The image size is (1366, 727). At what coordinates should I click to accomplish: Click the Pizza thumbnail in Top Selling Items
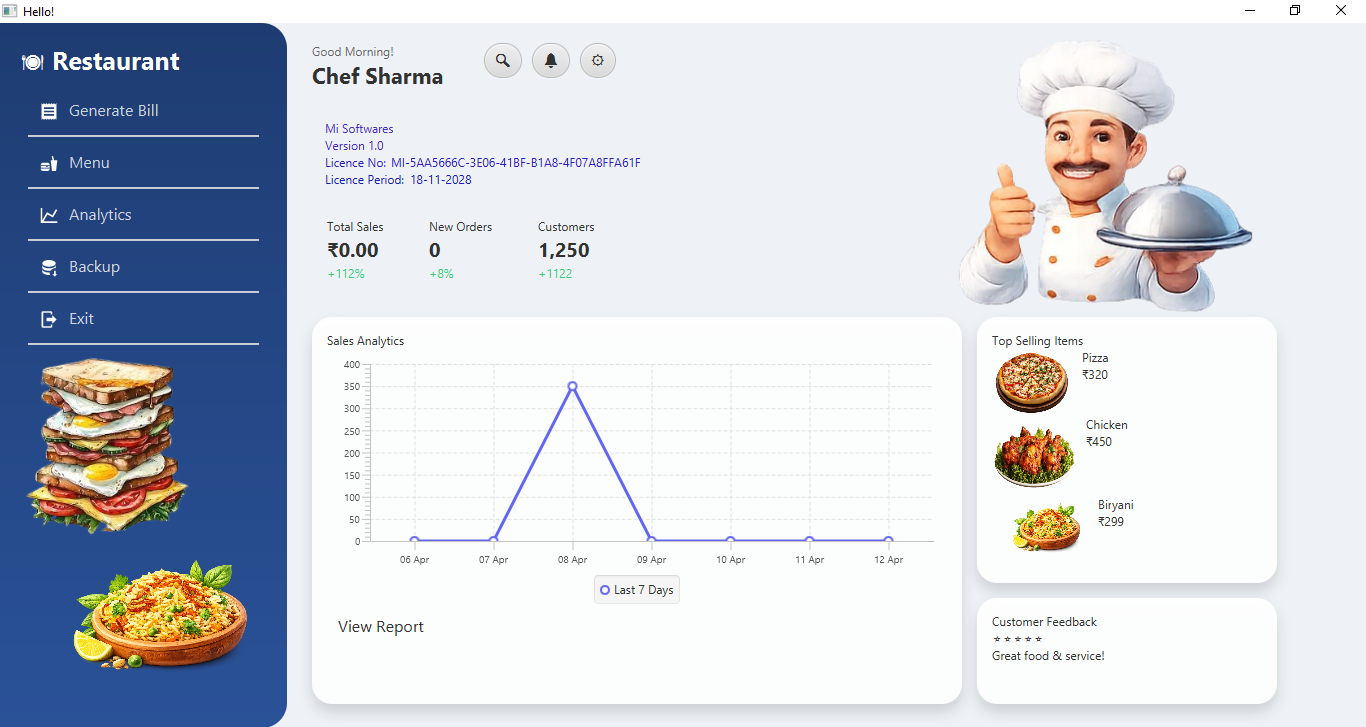tap(1031, 382)
